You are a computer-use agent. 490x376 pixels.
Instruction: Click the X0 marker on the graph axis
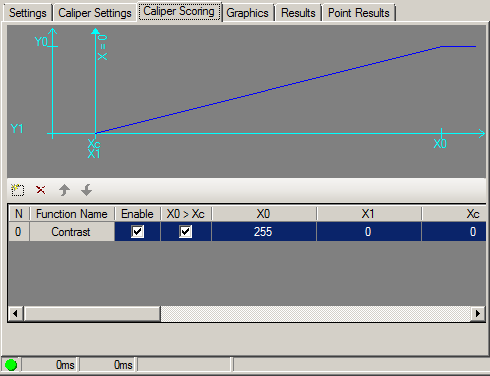coord(440,144)
